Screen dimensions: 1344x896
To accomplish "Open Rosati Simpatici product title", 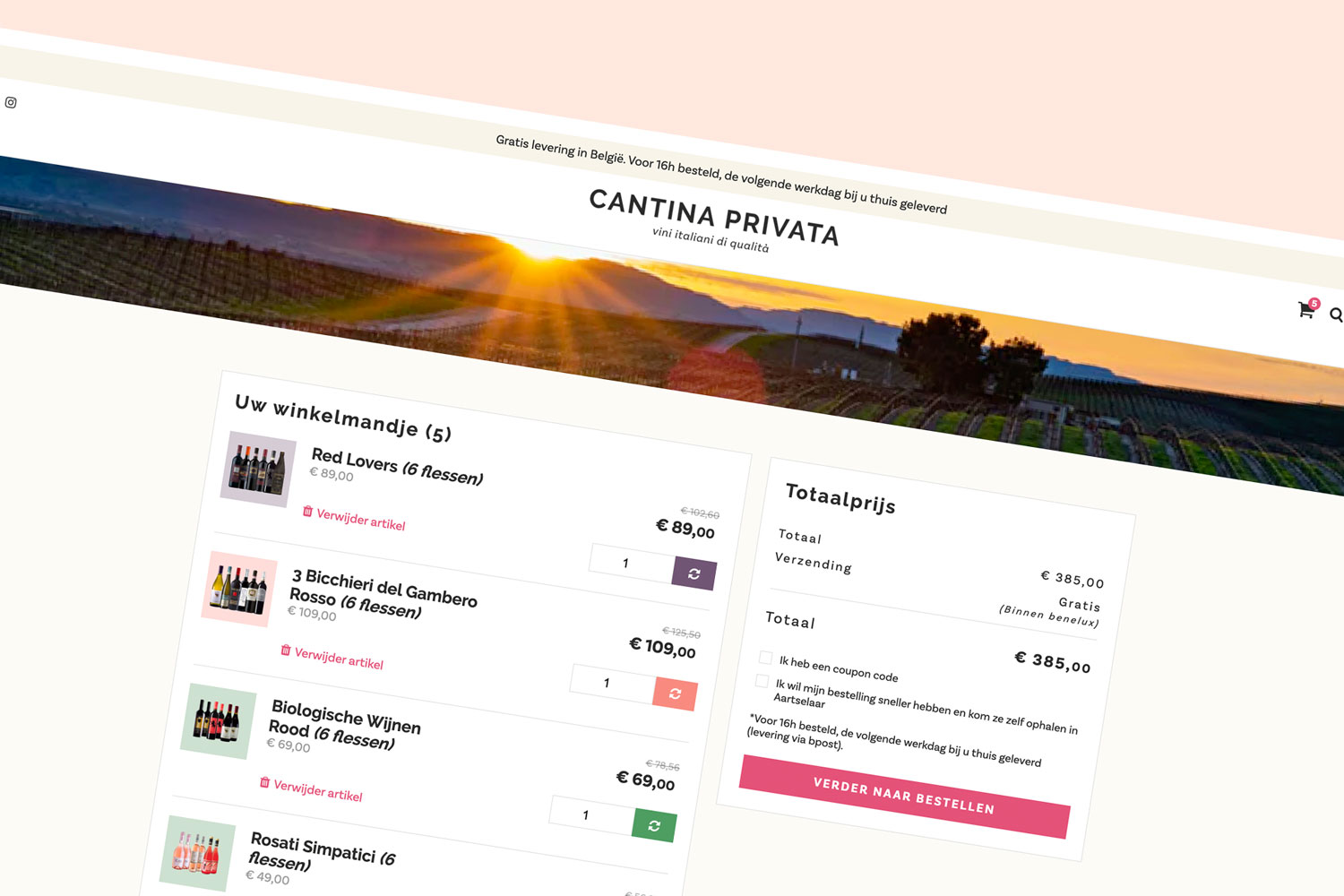I will (x=321, y=850).
